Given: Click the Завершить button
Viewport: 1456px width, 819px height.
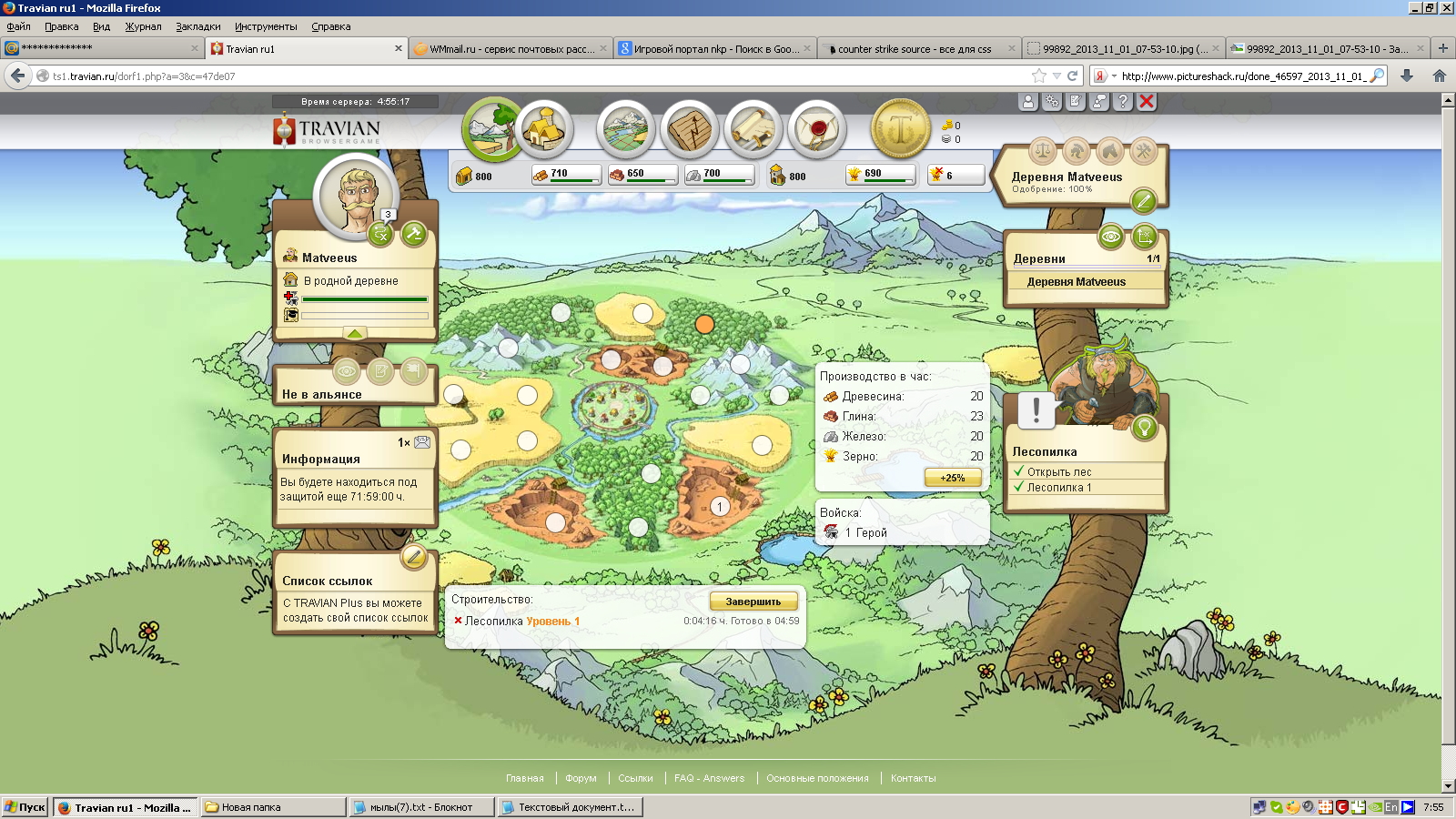Looking at the screenshot, I should 753,602.
